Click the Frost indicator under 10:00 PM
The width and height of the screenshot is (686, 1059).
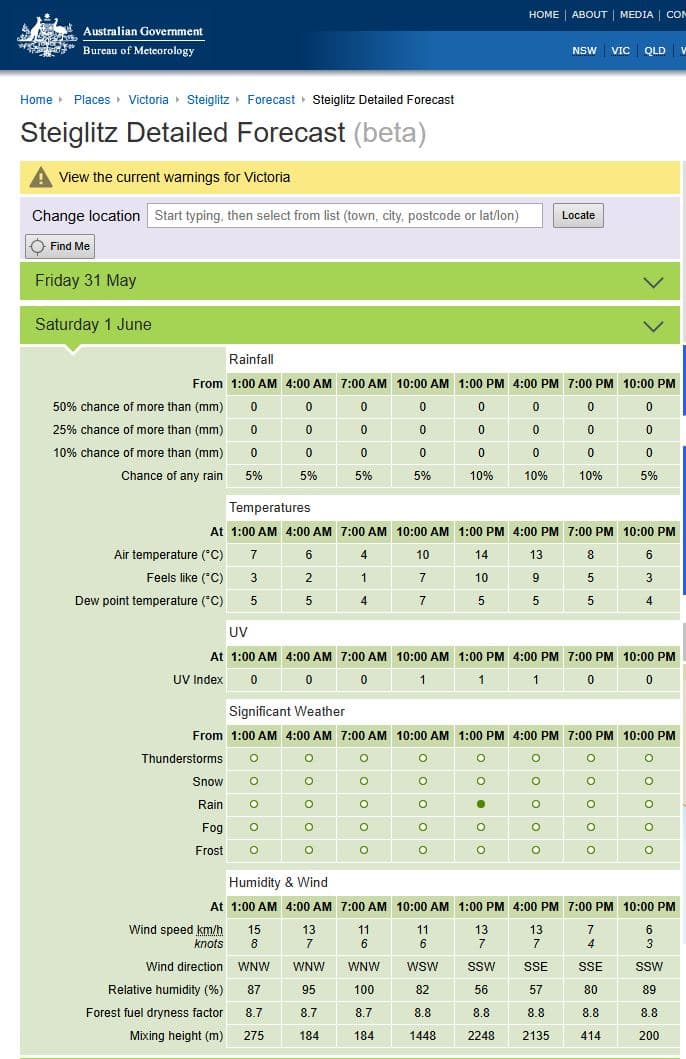(x=649, y=850)
